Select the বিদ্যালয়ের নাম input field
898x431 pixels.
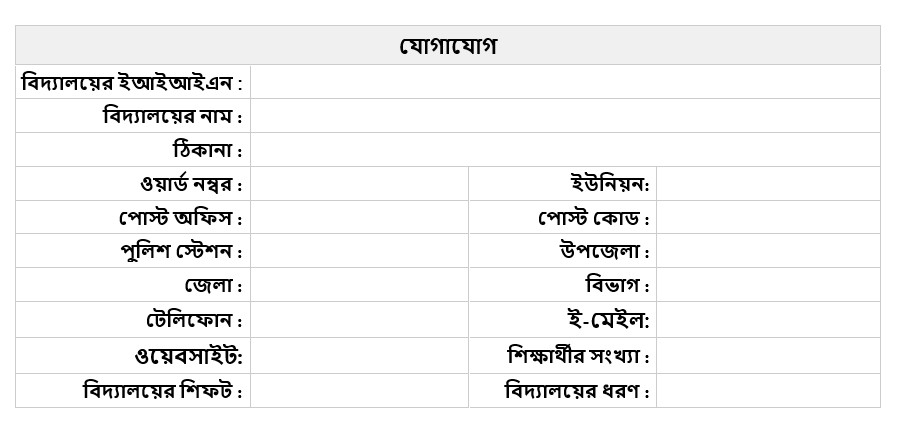(x=565, y=116)
